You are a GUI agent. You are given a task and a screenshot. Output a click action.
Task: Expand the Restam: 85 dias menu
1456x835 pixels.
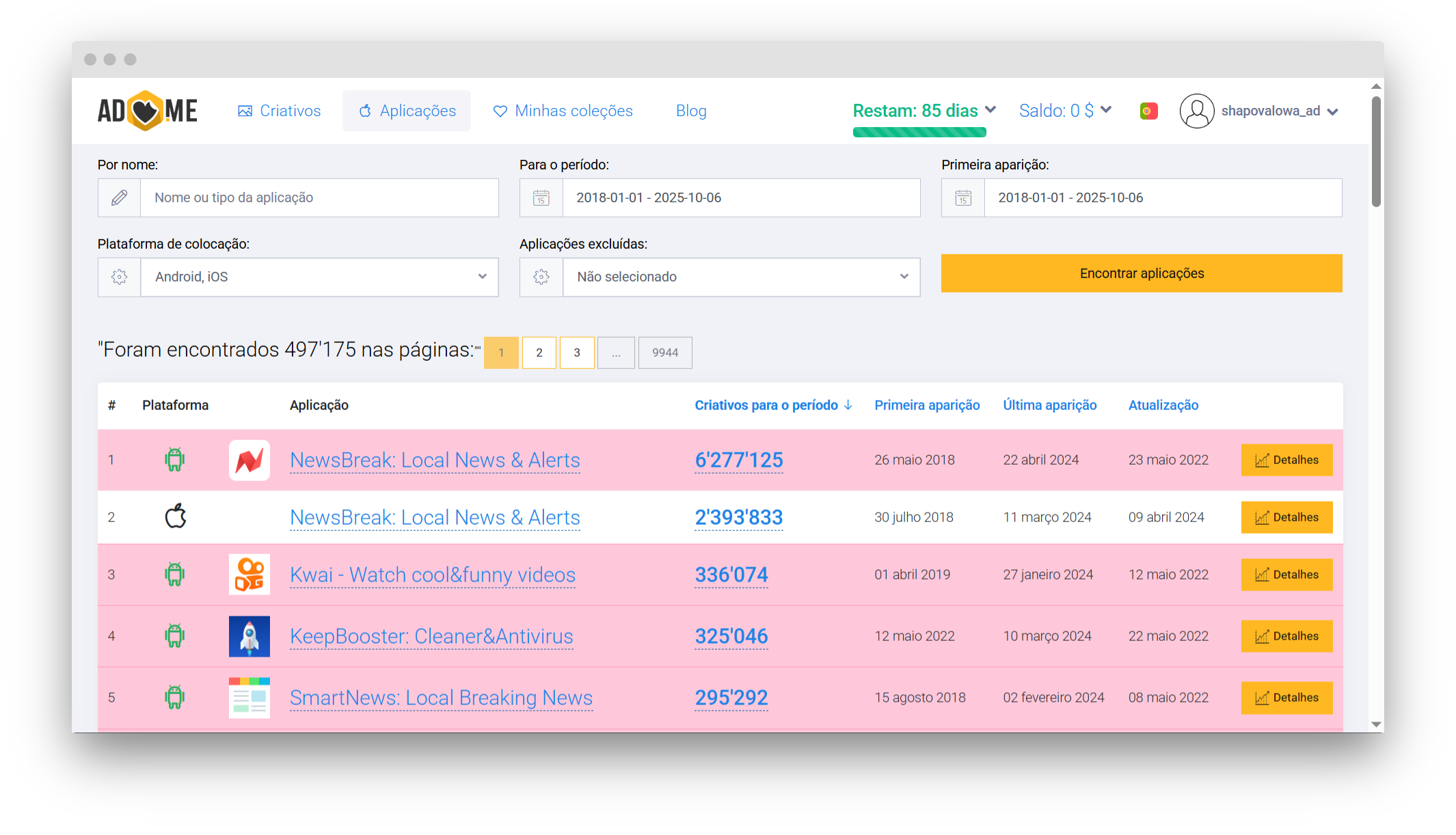coord(924,111)
